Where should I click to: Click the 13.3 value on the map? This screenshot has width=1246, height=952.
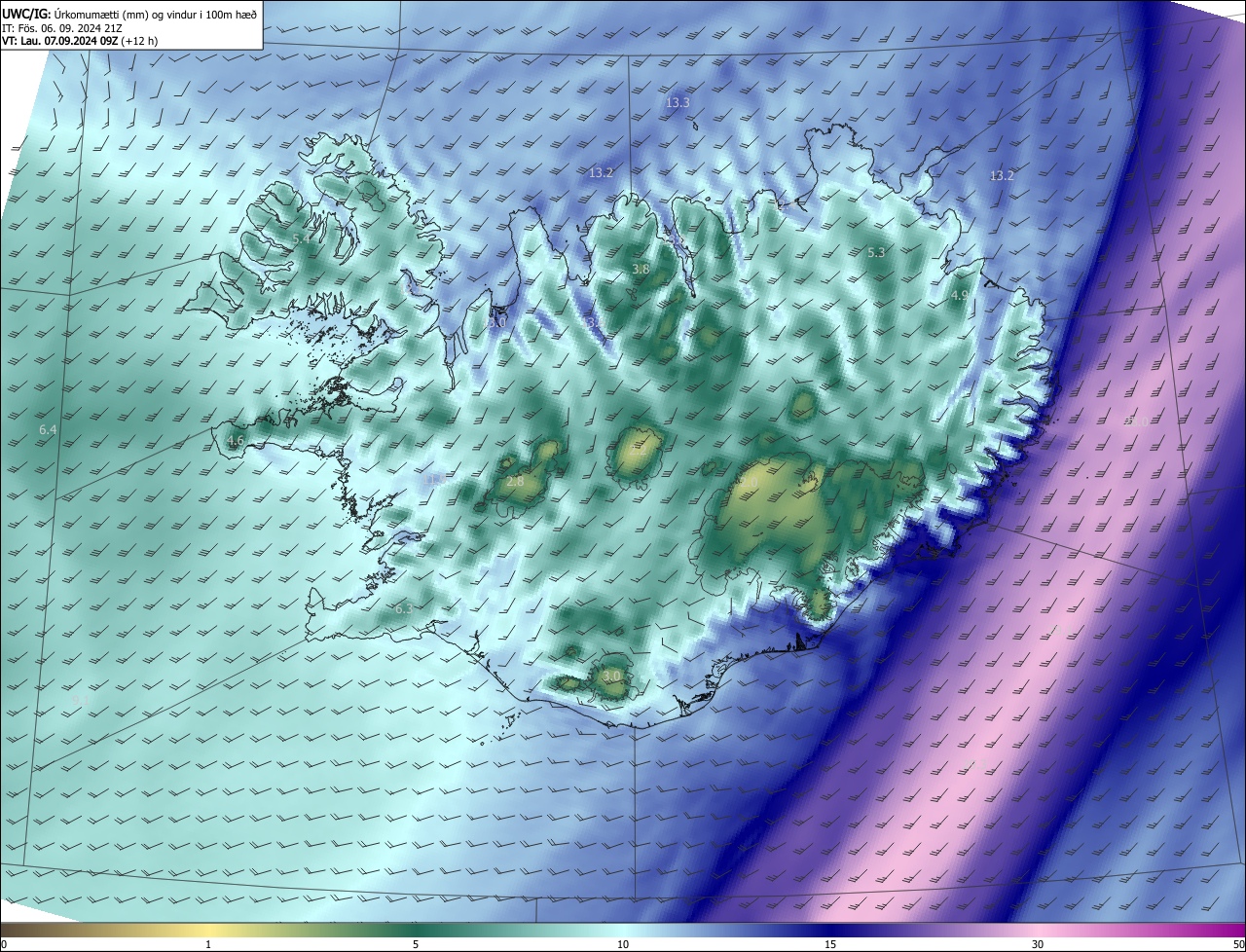678,102
